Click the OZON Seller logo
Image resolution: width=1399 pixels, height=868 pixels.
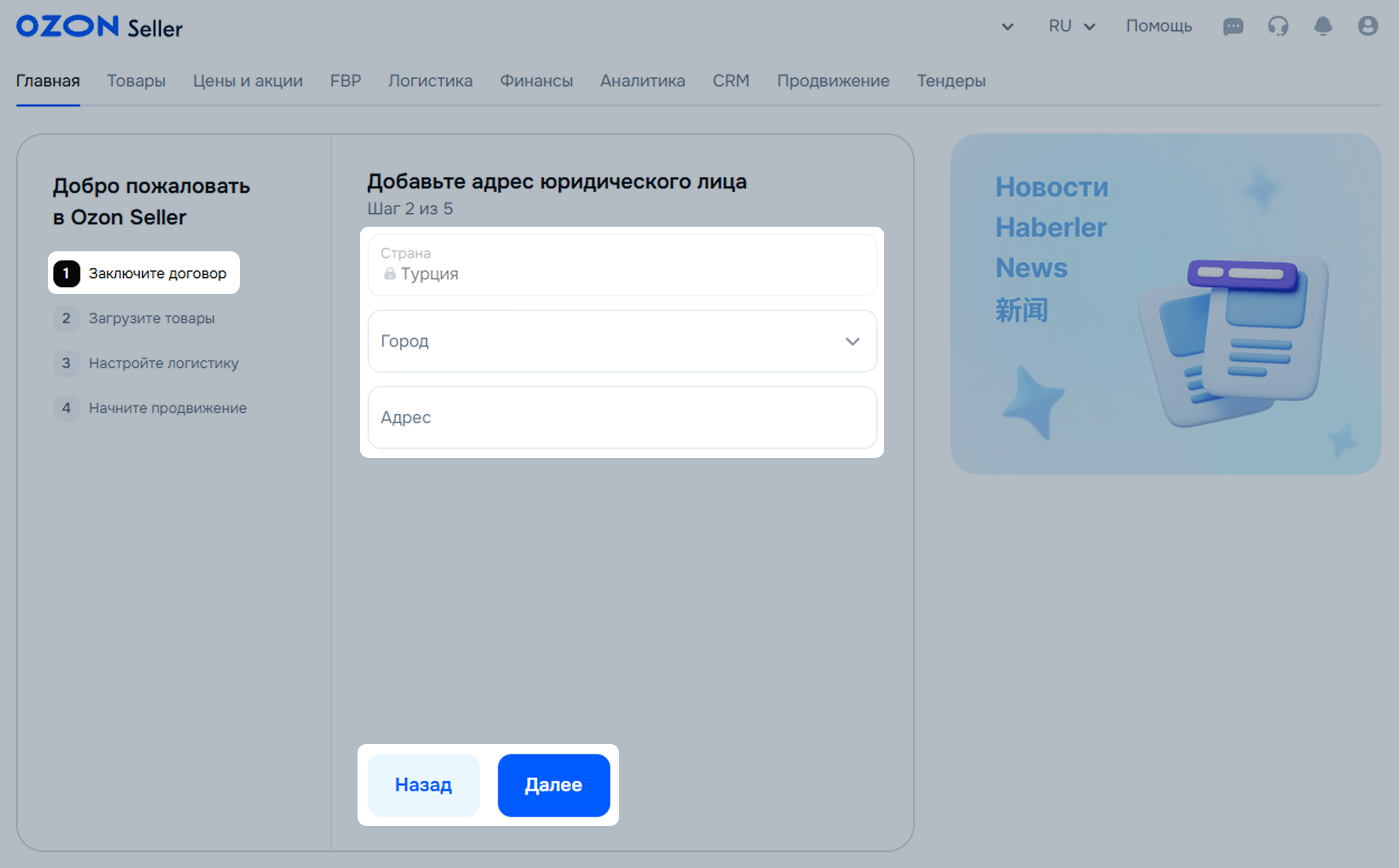coord(99,27)
